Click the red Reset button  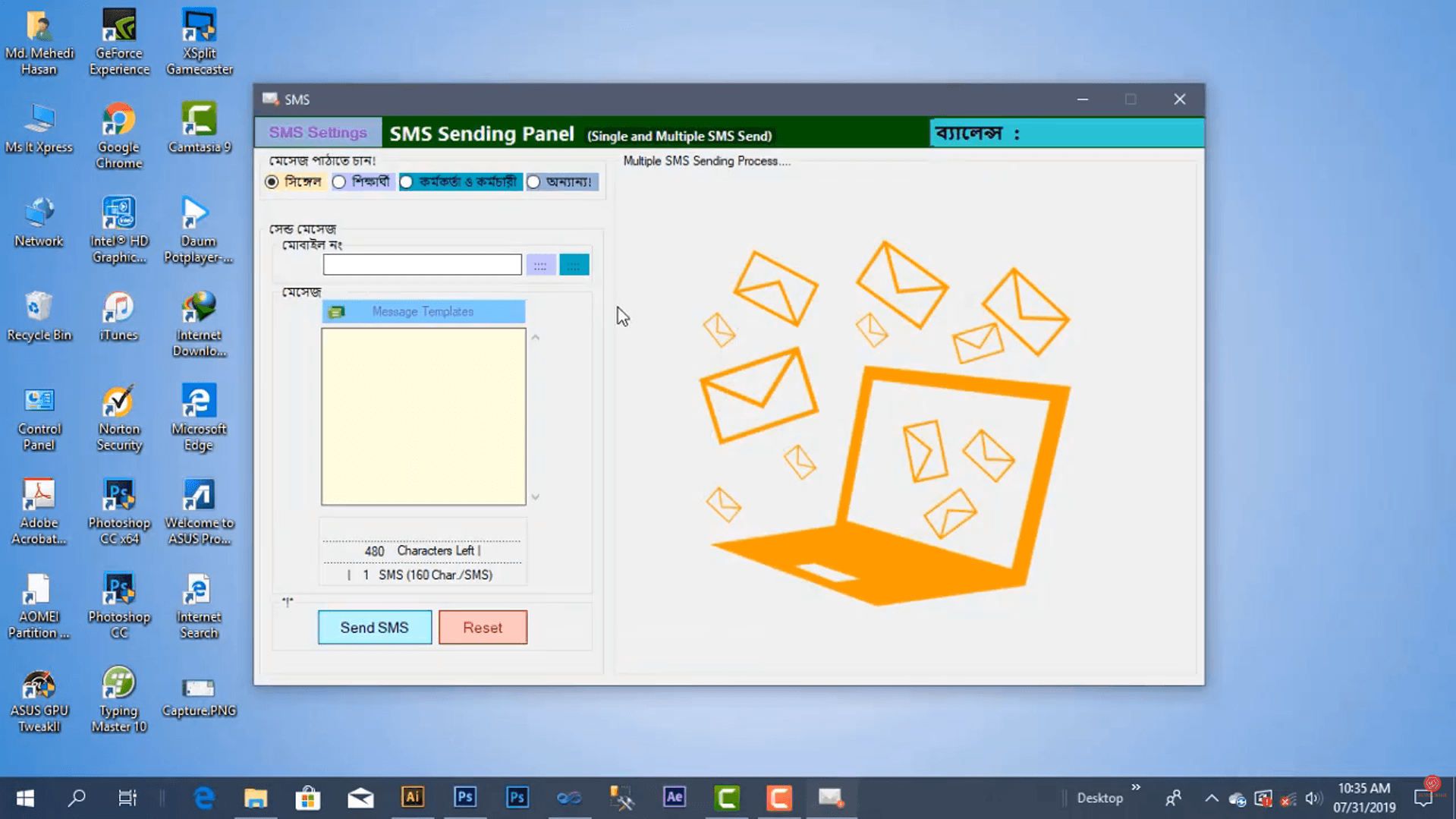pyautogui.click(x=483, y=627)
